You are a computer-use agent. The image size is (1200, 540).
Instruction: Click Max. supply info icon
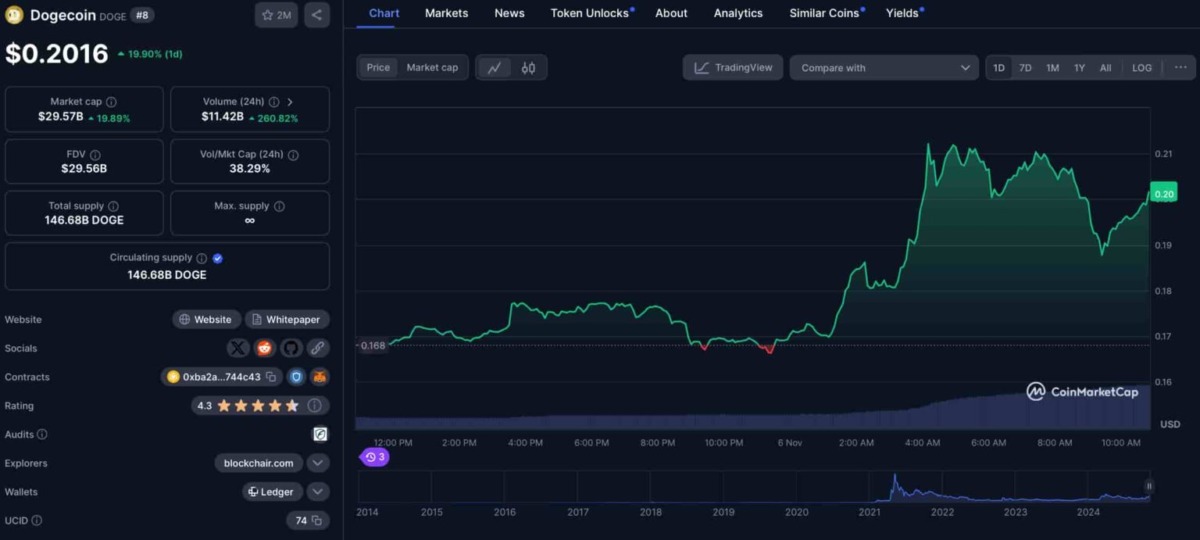point(279,206)
